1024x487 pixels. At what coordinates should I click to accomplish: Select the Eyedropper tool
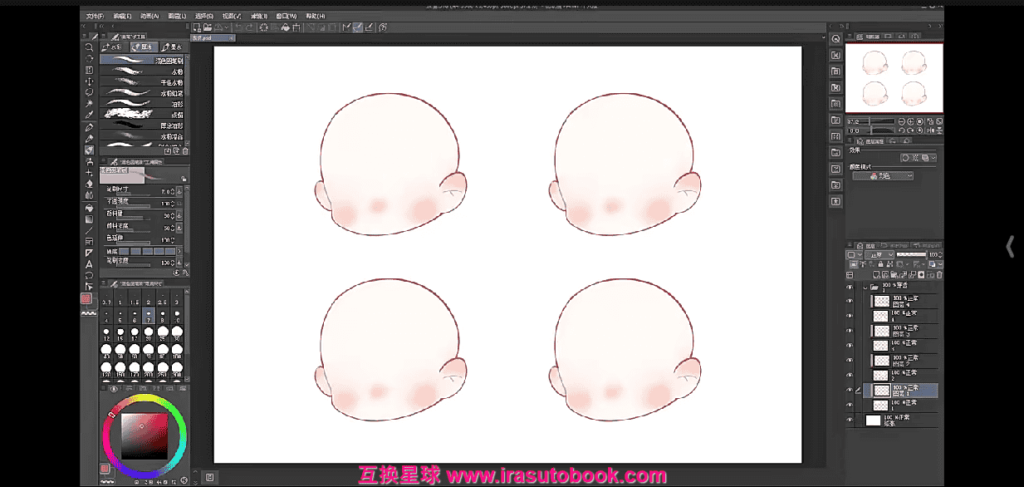pos(89,114)
